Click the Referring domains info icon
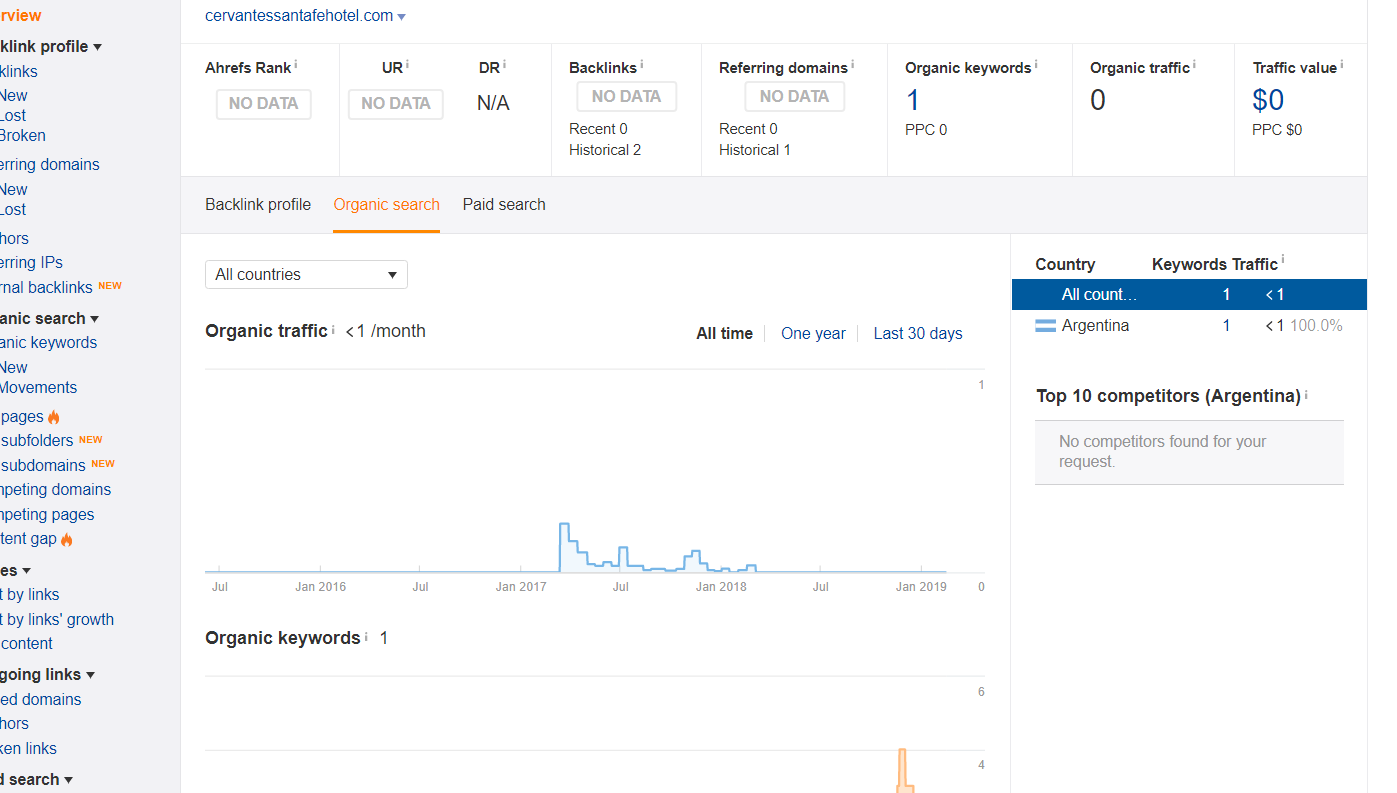Viewport: 1397px width, 793px height. point(852,64)
